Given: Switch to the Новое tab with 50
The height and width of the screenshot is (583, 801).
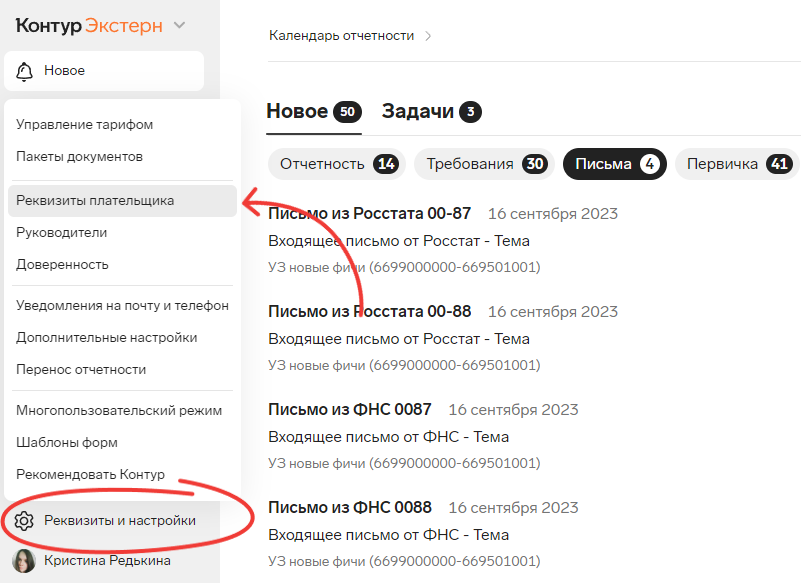Looking at the screenshot, I should pyautogui.click(x=314, y=111).
